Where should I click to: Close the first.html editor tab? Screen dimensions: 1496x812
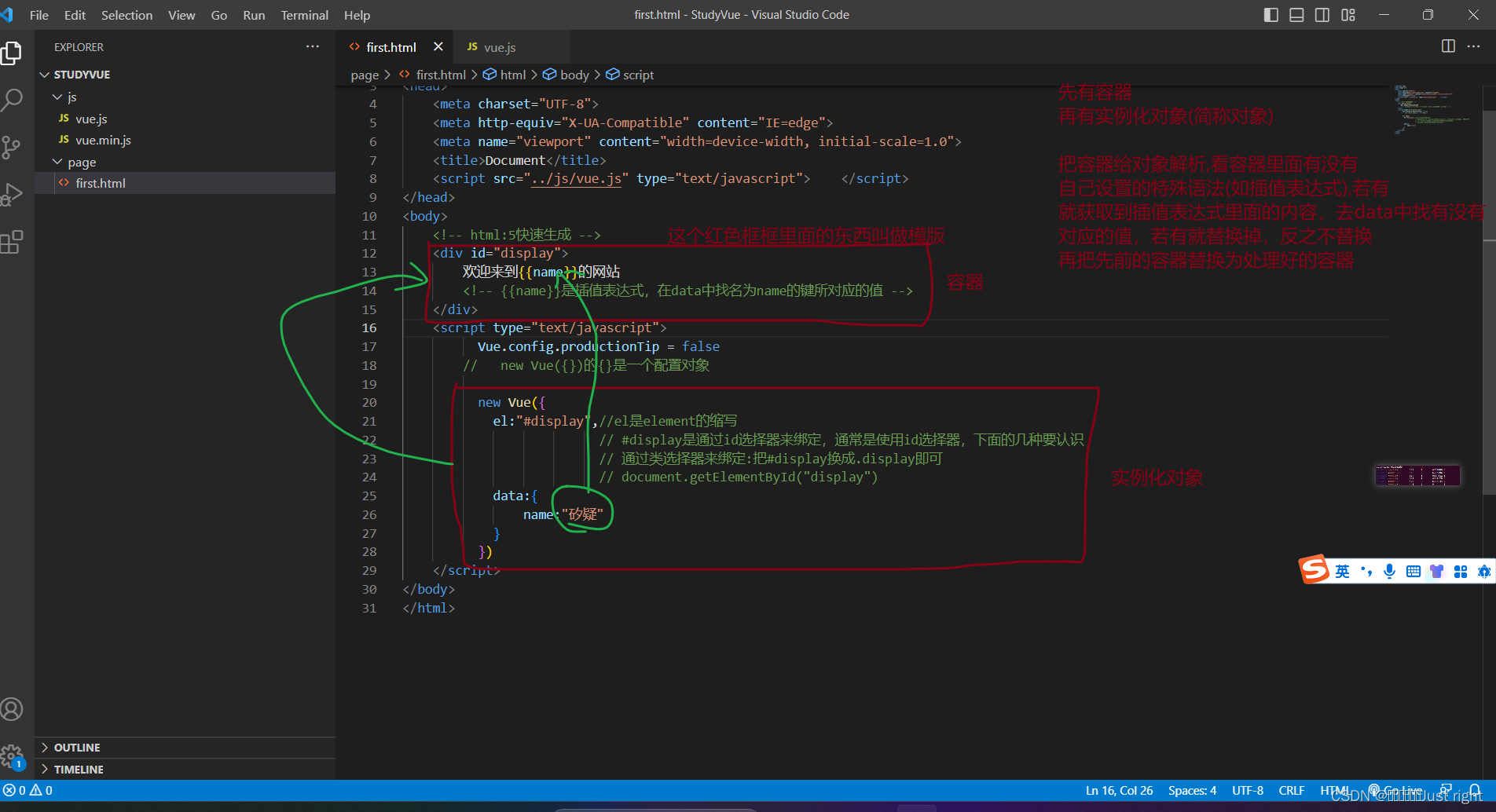click(438, 47)
